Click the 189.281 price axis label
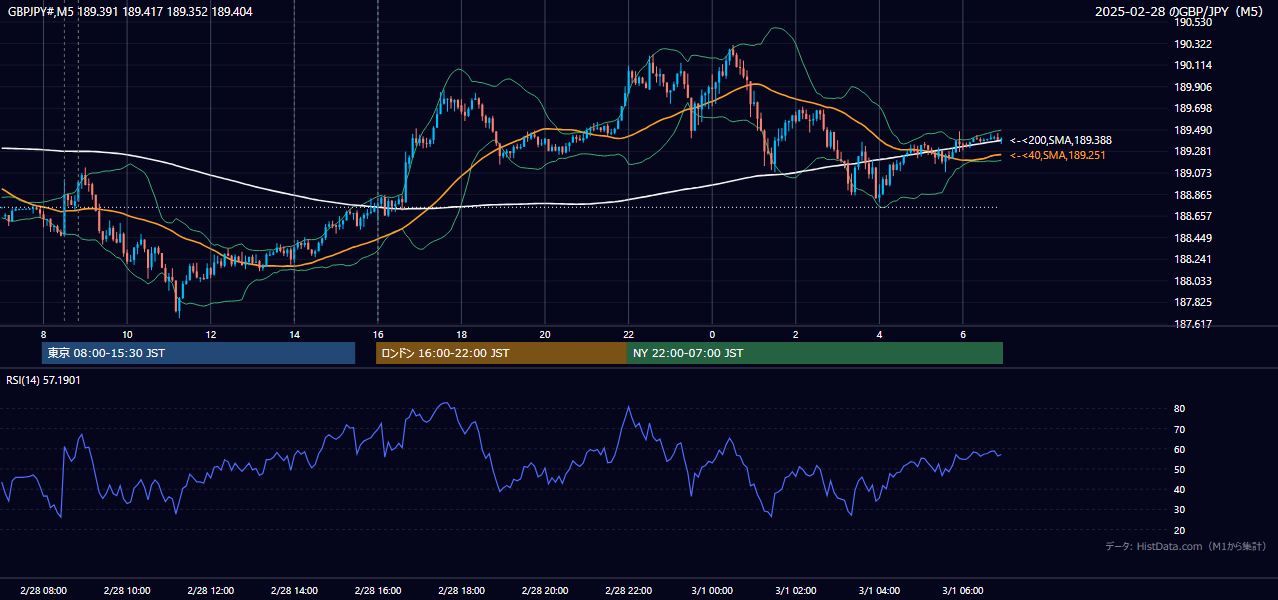1278x600 pixels. (x=1195, y=151)
